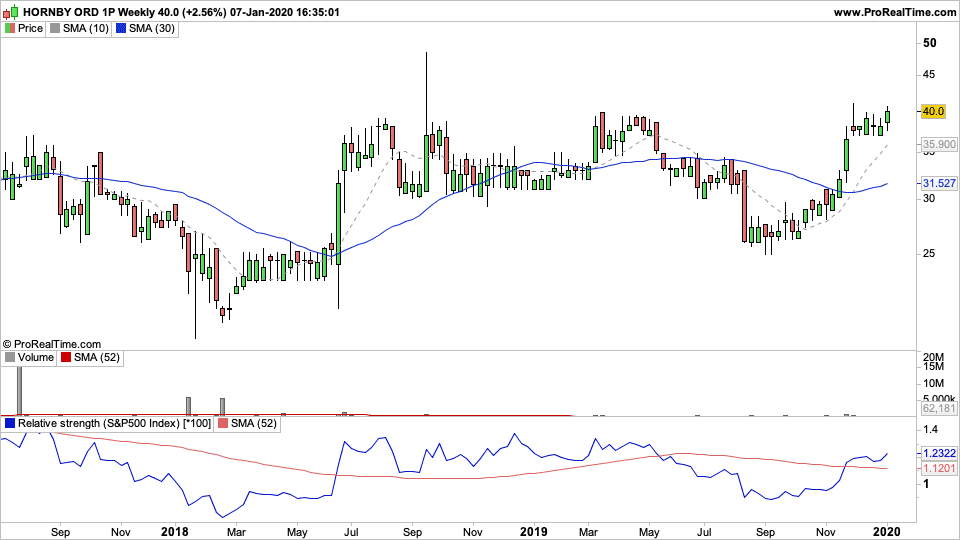Click the 25 price axis label
960x540 pixels.
[x=929, y=253]
